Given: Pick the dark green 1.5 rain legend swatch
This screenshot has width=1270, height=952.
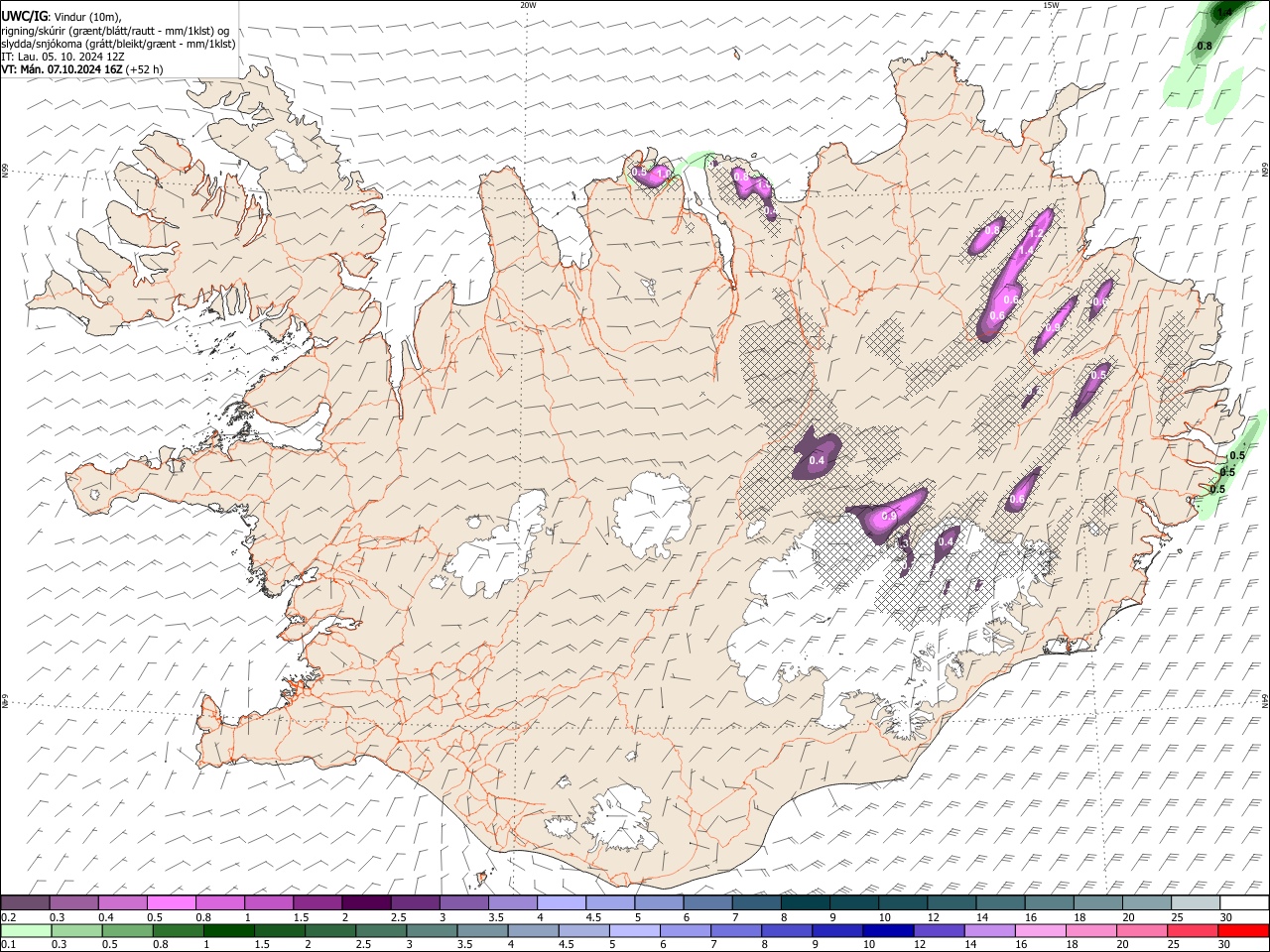Looking at the screenshot, I should (279, 930).
